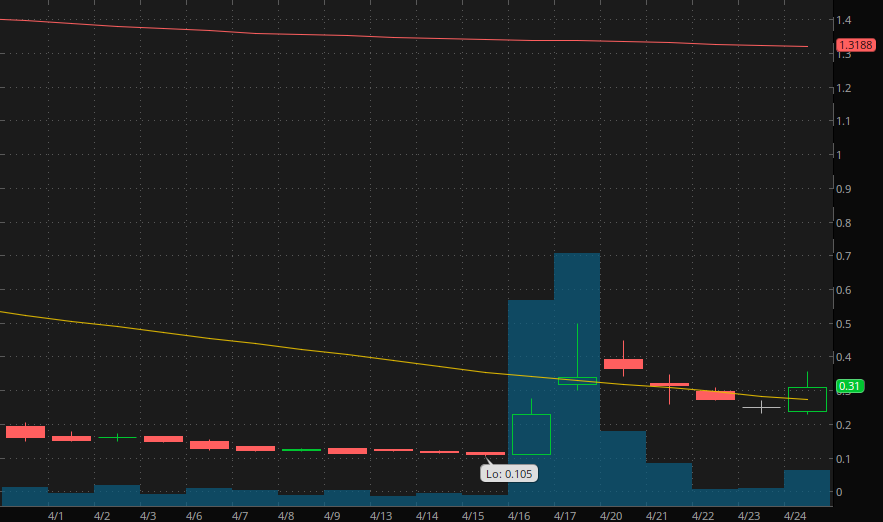Select the red candle on 4/20
The width and height of the screenshot is (883, 522).
coord(623,364)
